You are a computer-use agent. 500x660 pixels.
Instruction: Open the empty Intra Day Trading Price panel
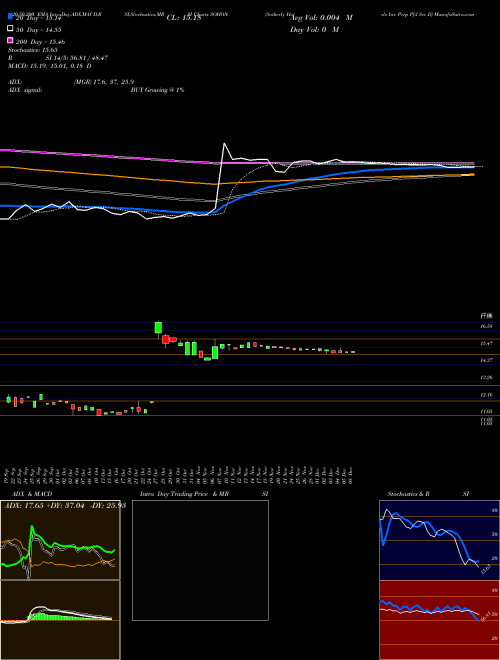point(200,560)
